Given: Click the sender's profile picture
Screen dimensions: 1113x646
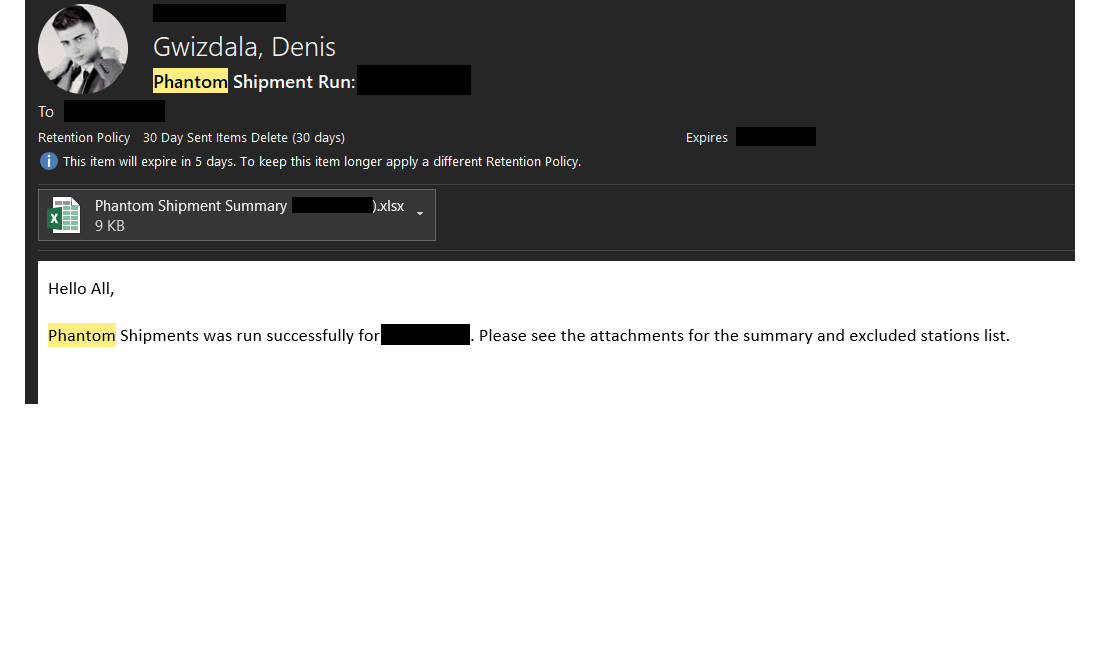Looking at the screenshot, I should click(83, 50).
